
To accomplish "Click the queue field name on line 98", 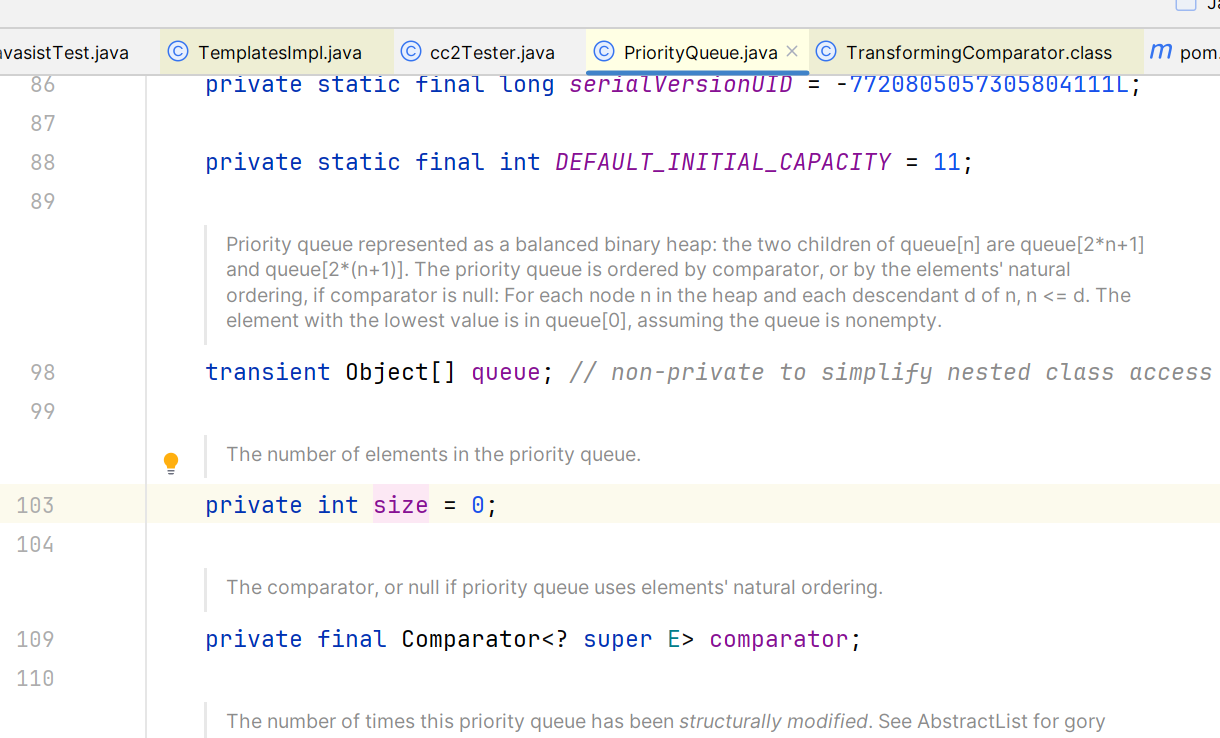I will [x=505, y=372].
